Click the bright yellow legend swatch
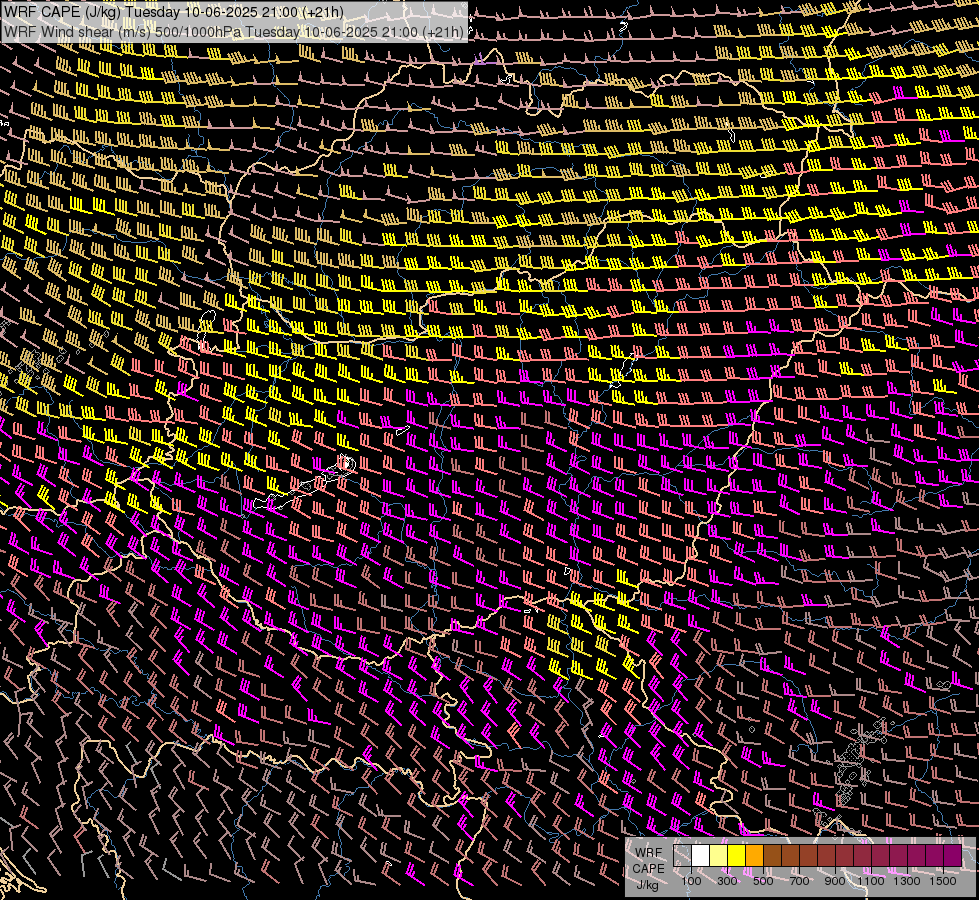Viewport: 979px width, 900px height. pos(737,856)
